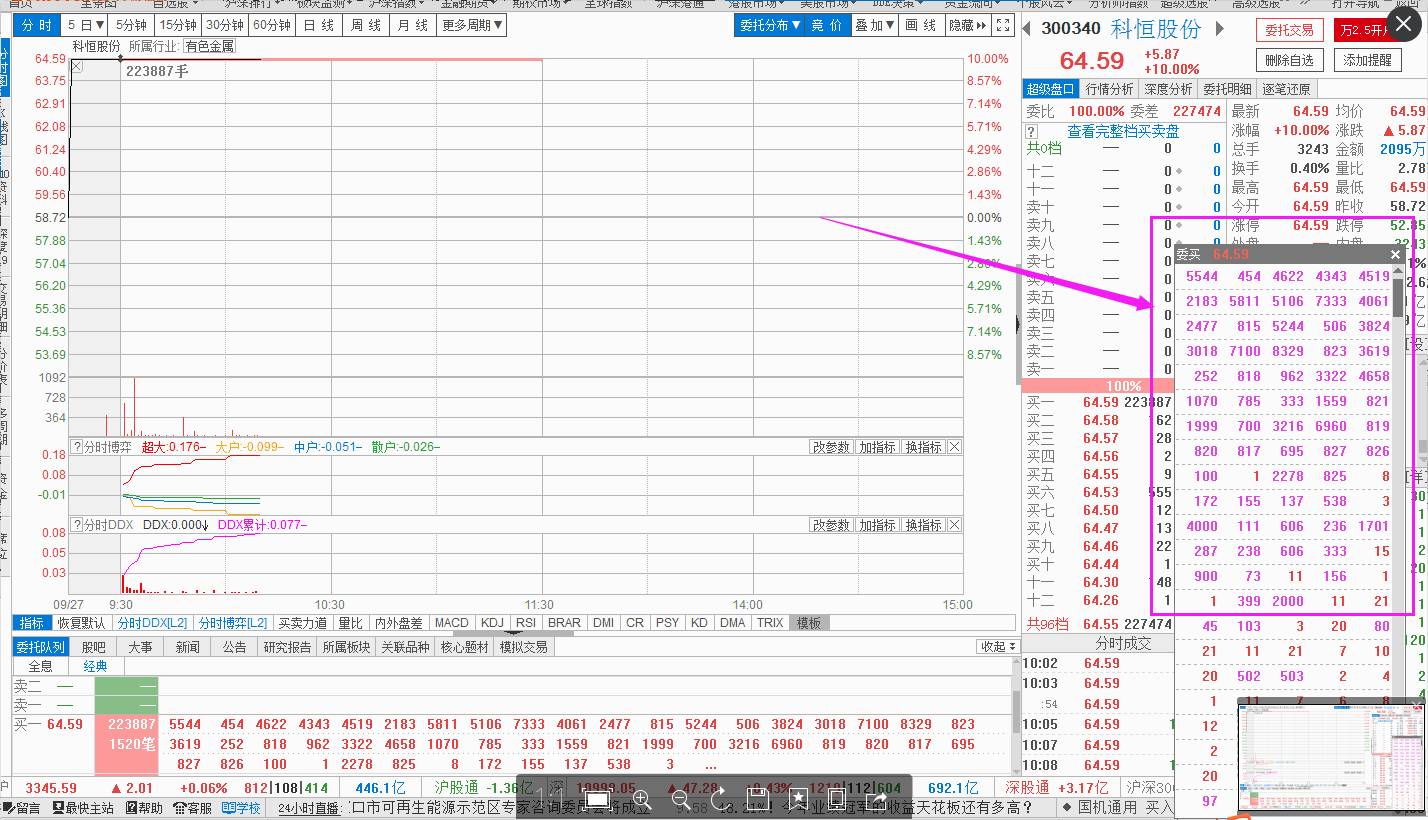The image size is (1428, 820).
Task: Click 恢复默认 in the indicator bar
Action: 80,622
